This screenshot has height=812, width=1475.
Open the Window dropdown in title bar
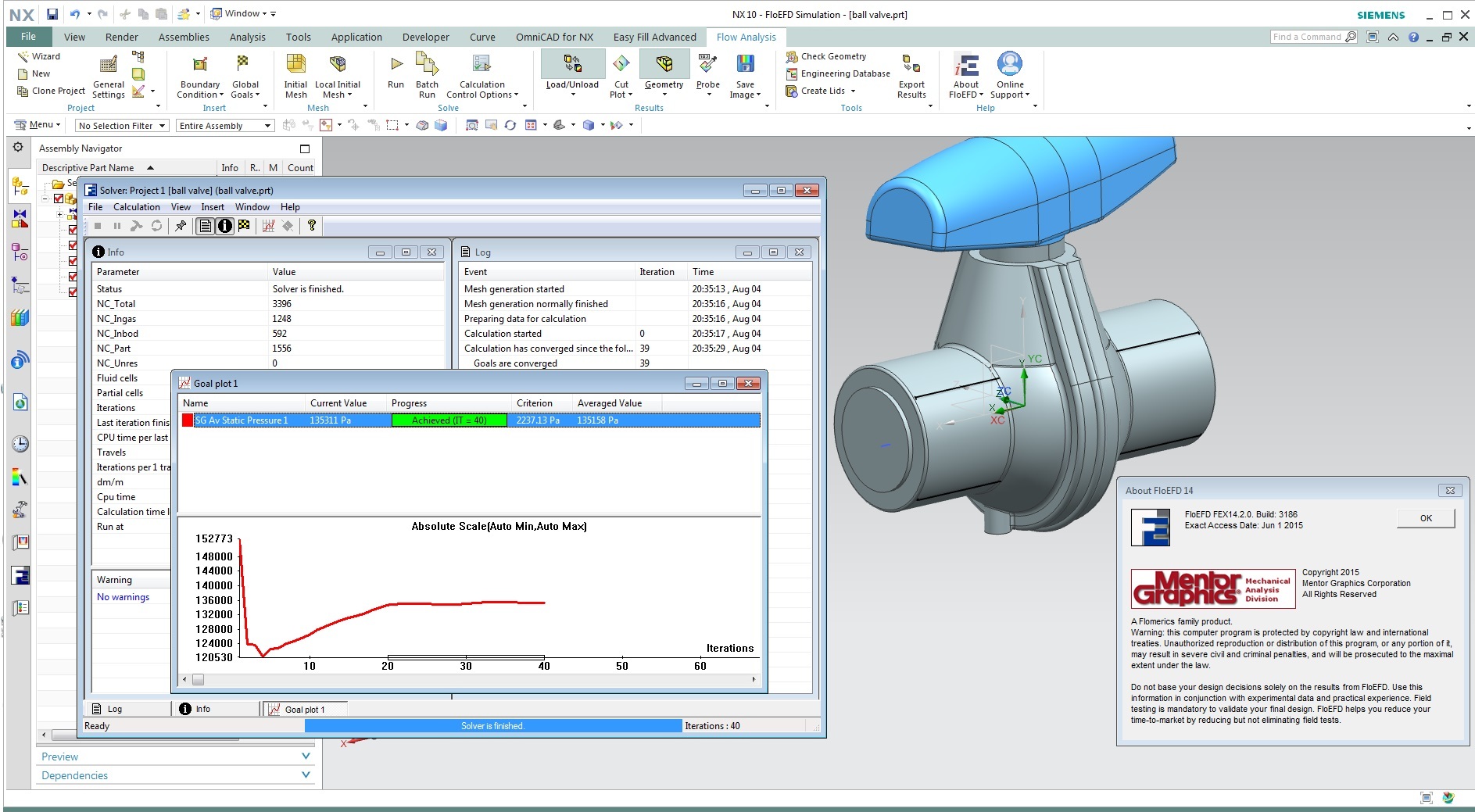click(x=239, y=13)
